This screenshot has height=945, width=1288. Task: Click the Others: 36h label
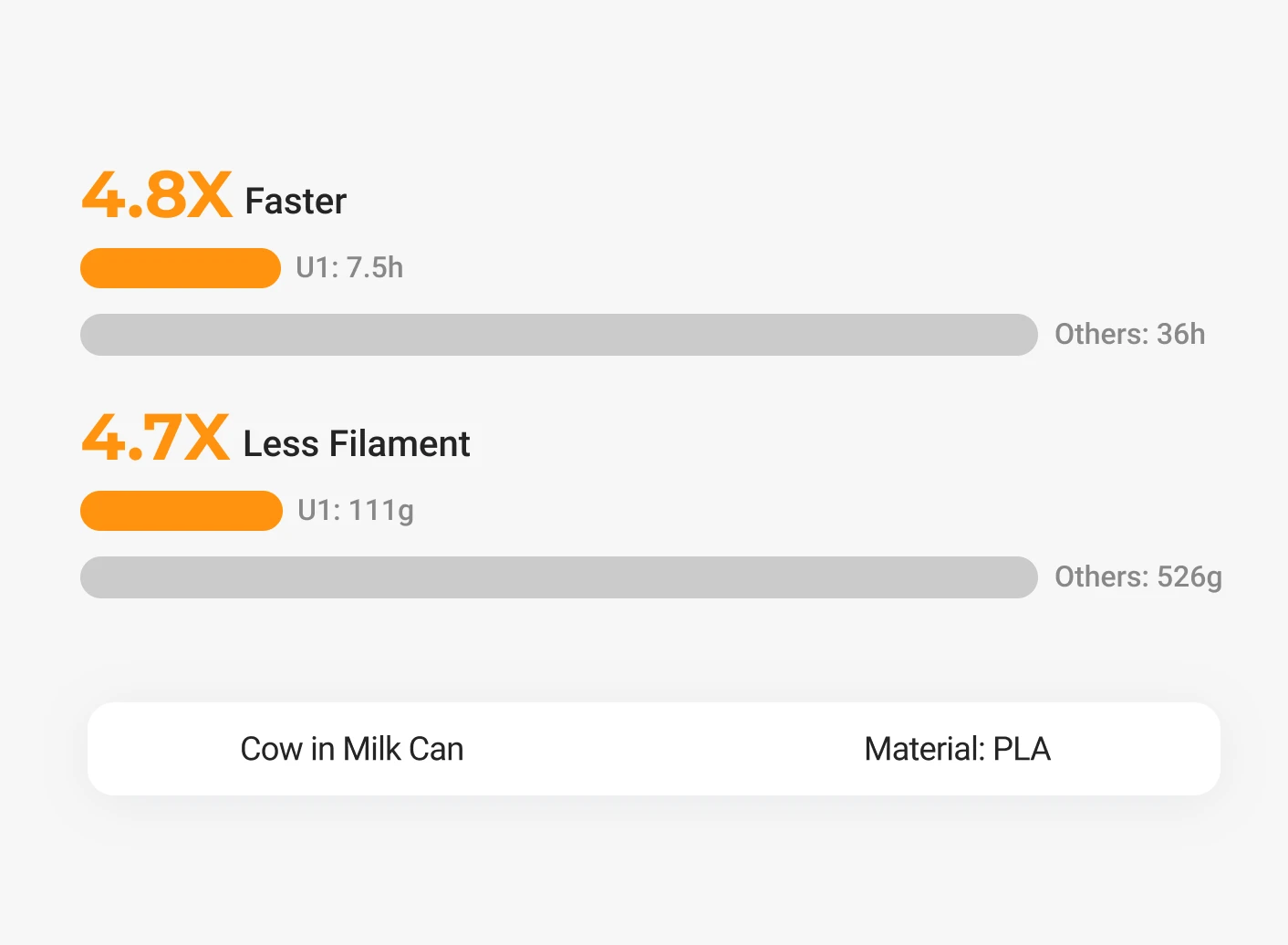tap(1129, 335)
